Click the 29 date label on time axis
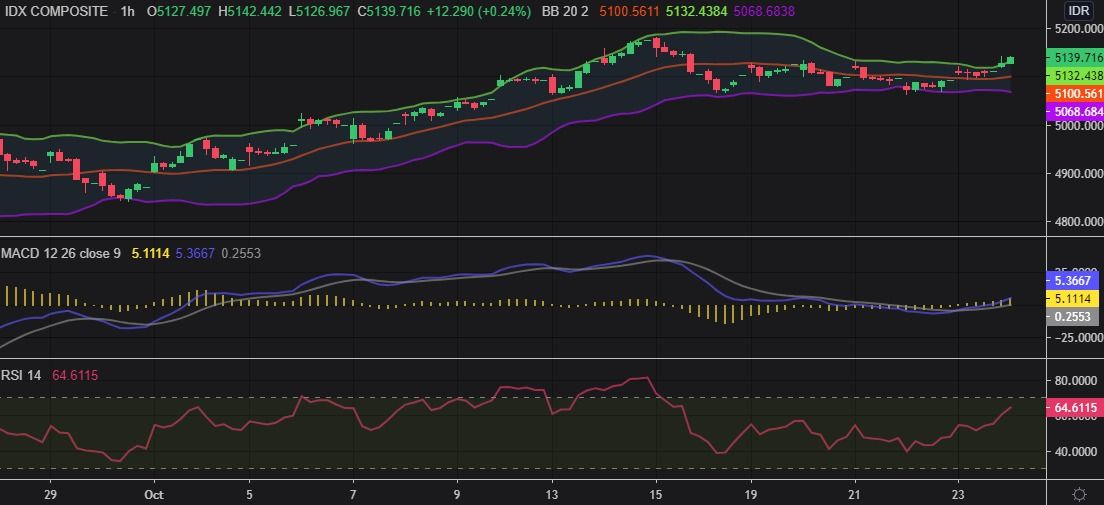The height and width of the screenshot is (505, 1104). pos(49,494)
